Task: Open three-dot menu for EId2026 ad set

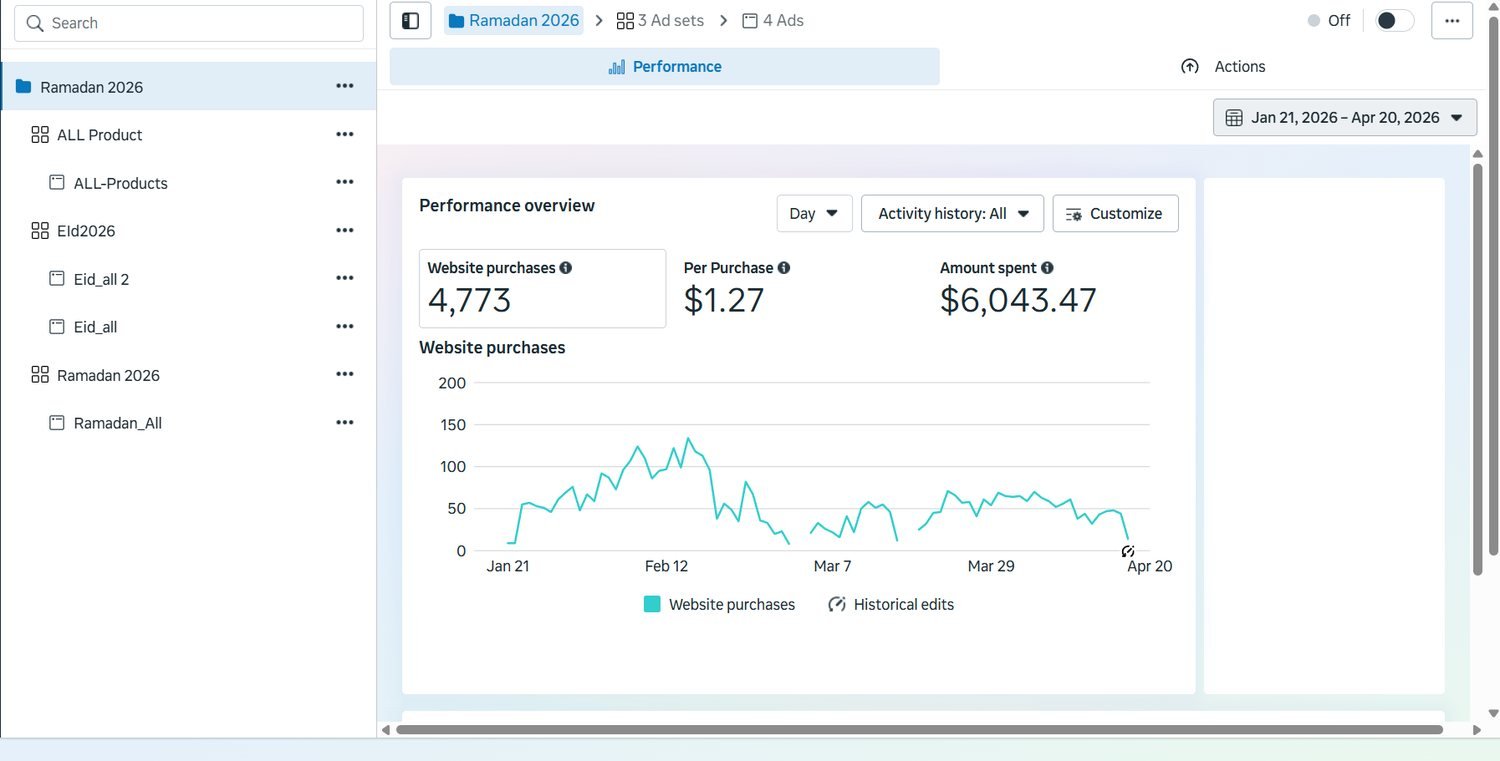Action: 345,230
